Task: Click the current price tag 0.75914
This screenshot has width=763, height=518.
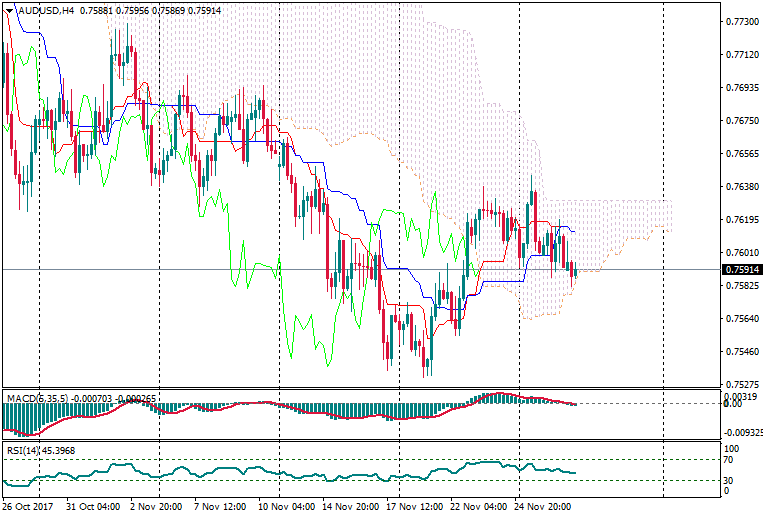Action: (x=739, y=270)
